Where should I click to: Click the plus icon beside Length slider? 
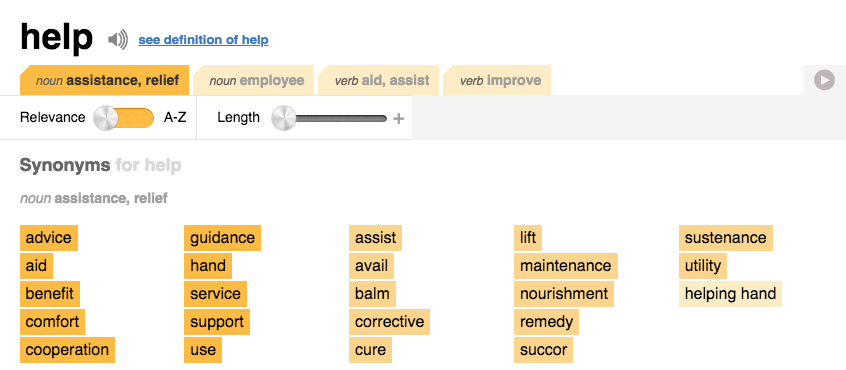(398, 119)
